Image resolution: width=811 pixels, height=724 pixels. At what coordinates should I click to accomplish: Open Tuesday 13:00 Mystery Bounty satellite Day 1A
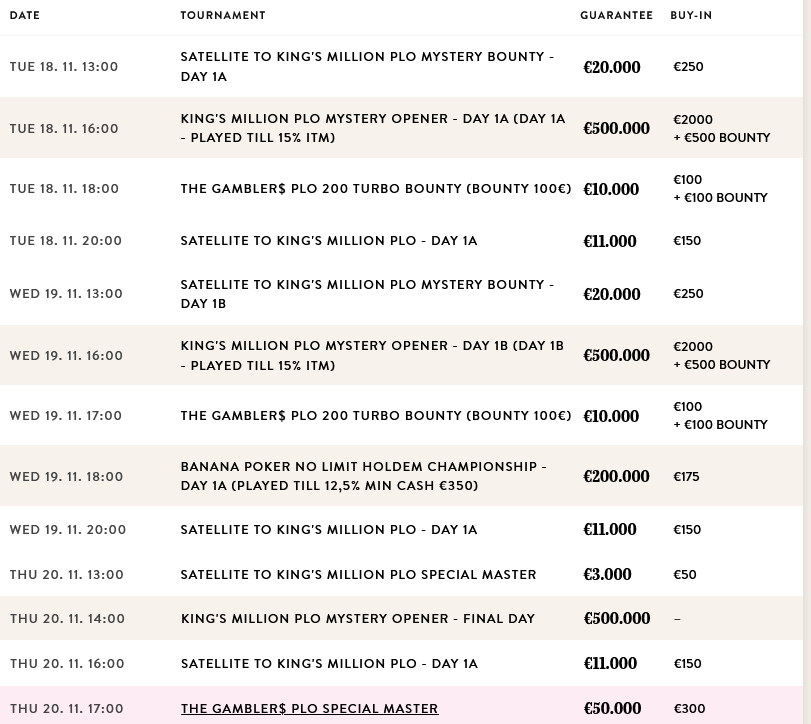366,67
